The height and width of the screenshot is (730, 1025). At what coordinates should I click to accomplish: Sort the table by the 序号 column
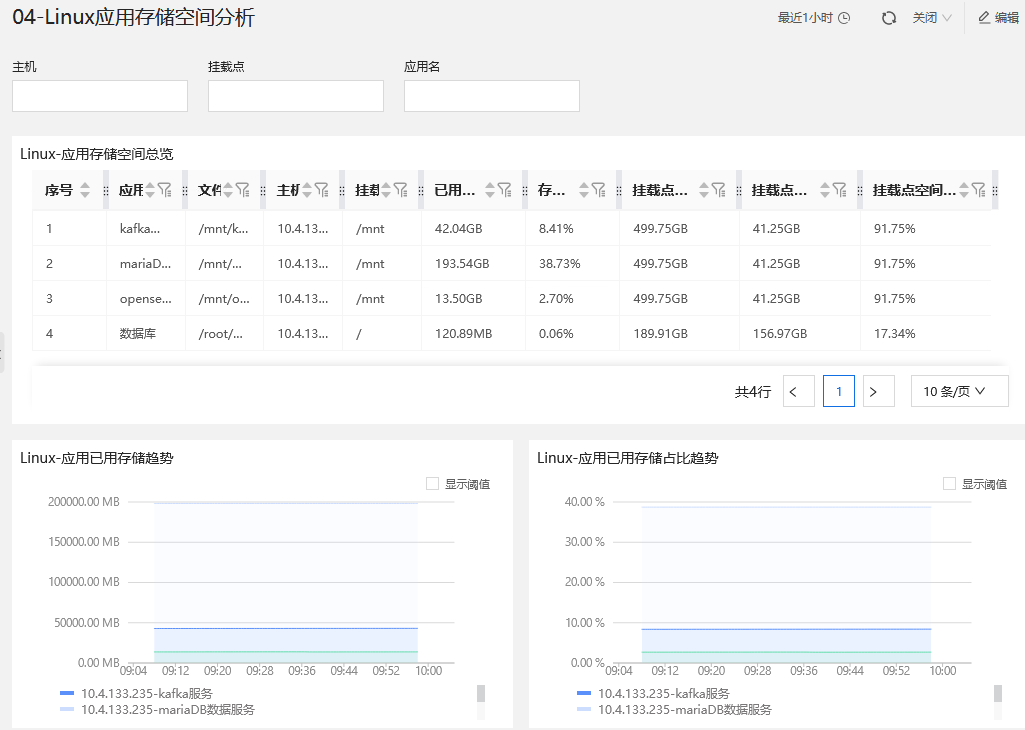click(85, 190)
